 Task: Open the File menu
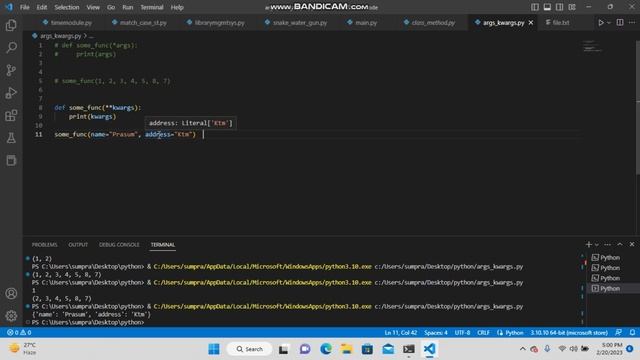coord(24,7)
